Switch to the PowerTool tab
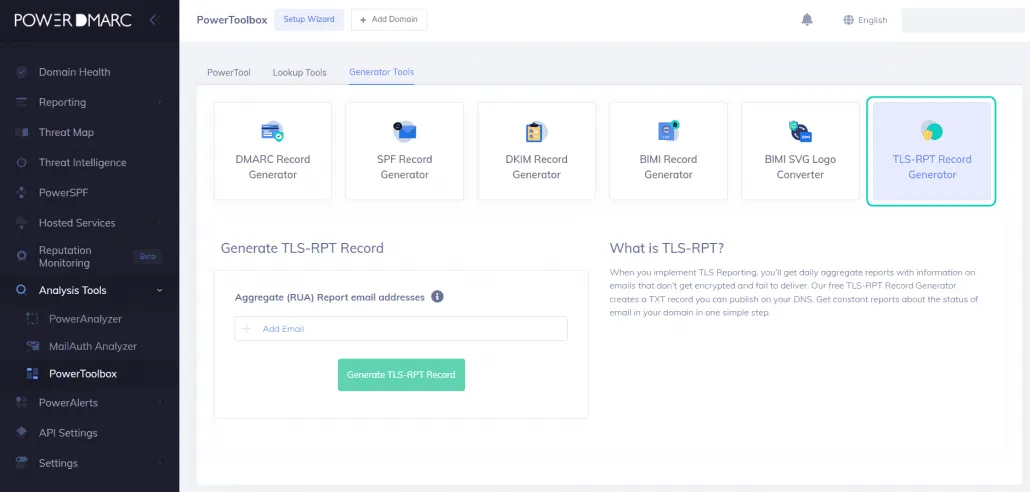 click(x=229, y=72)
